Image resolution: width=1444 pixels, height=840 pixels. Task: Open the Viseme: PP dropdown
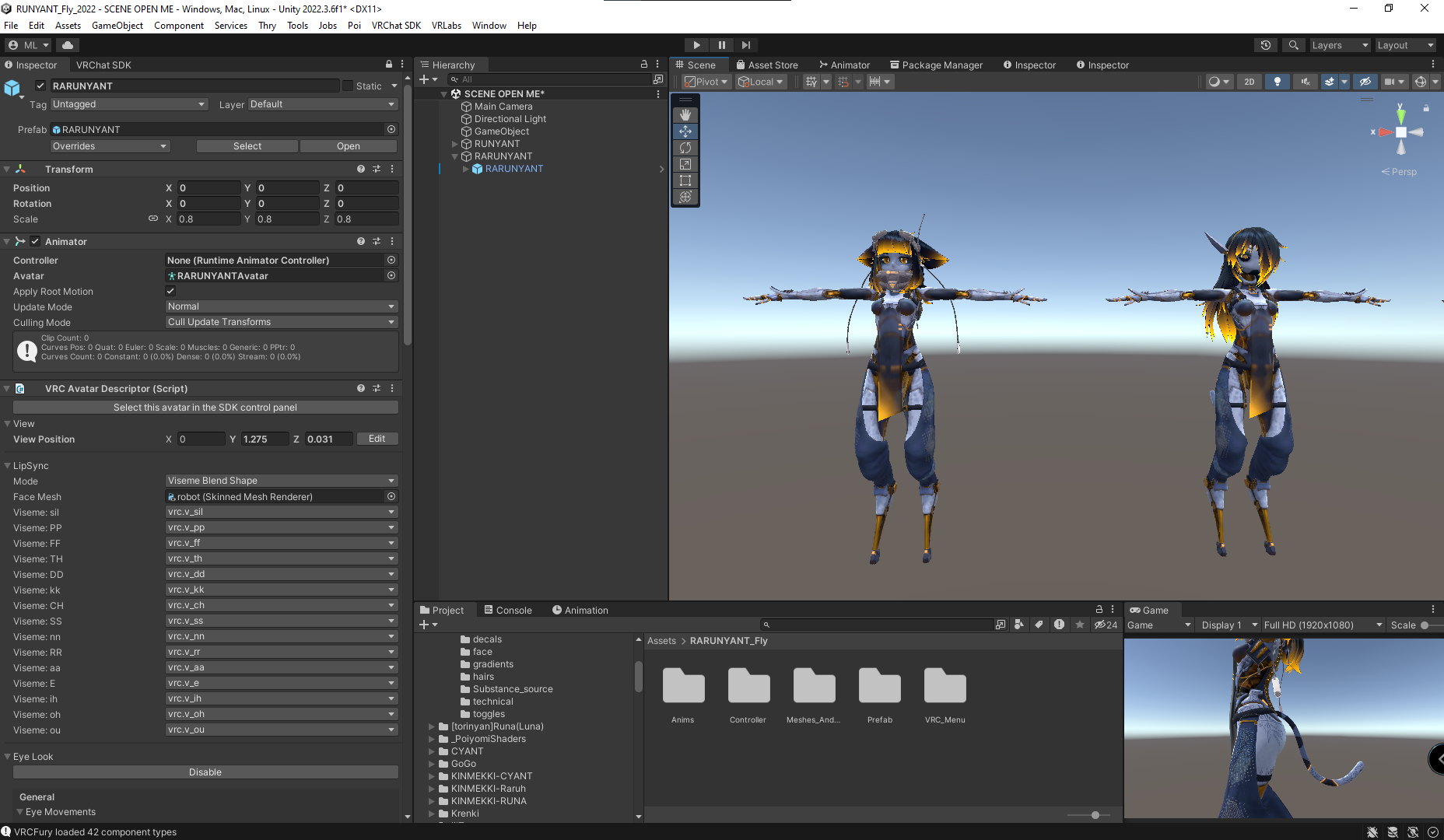point(282,527)
